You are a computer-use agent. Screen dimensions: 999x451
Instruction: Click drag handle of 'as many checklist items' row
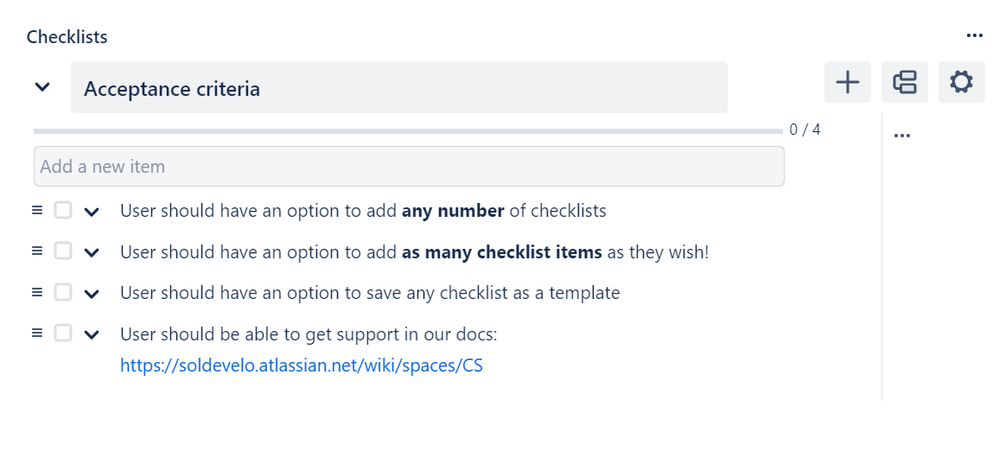(x=37, y=251)
